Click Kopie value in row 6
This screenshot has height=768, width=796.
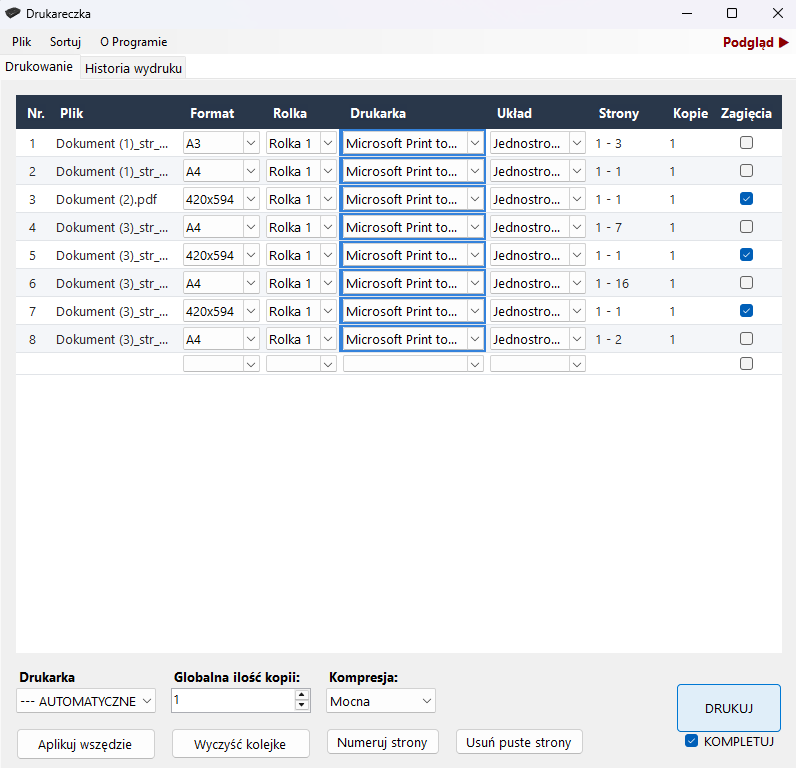(x=672, y=283)
